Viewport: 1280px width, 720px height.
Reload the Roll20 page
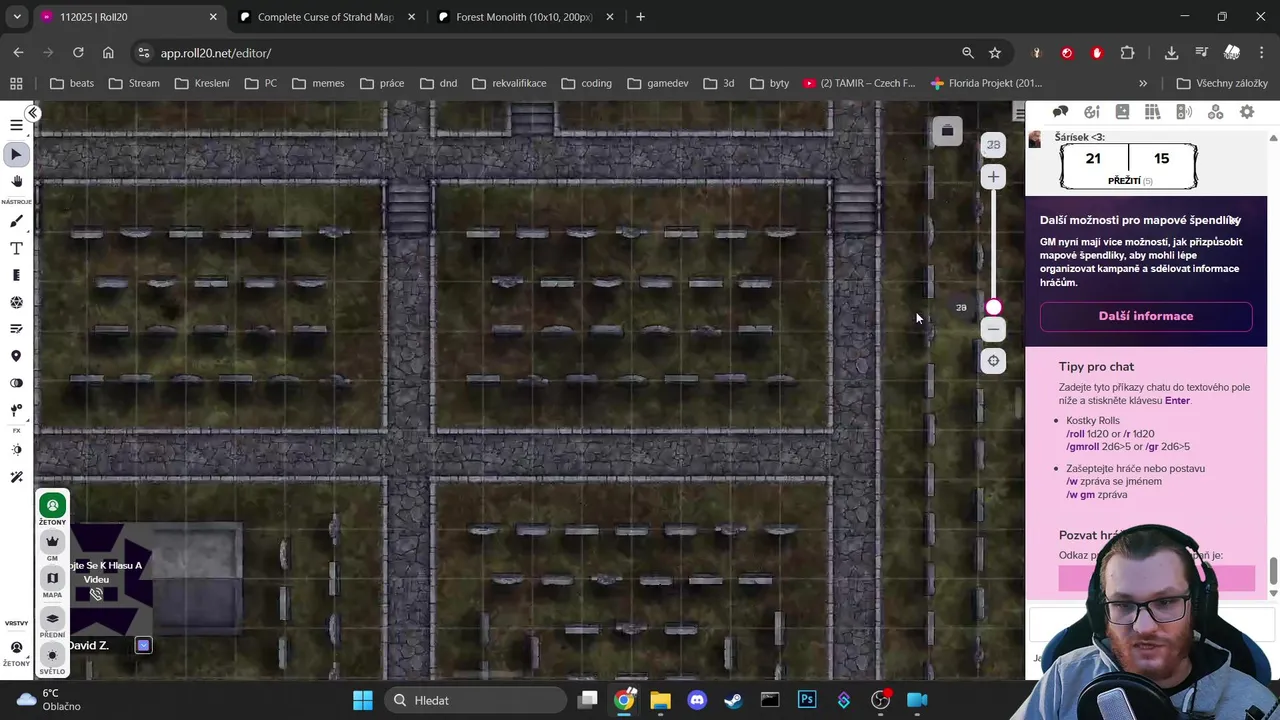[78, 53]
